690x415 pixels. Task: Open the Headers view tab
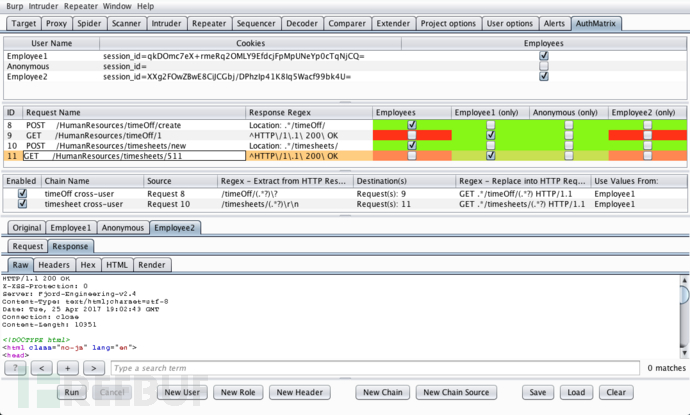[x=54, y=265]
